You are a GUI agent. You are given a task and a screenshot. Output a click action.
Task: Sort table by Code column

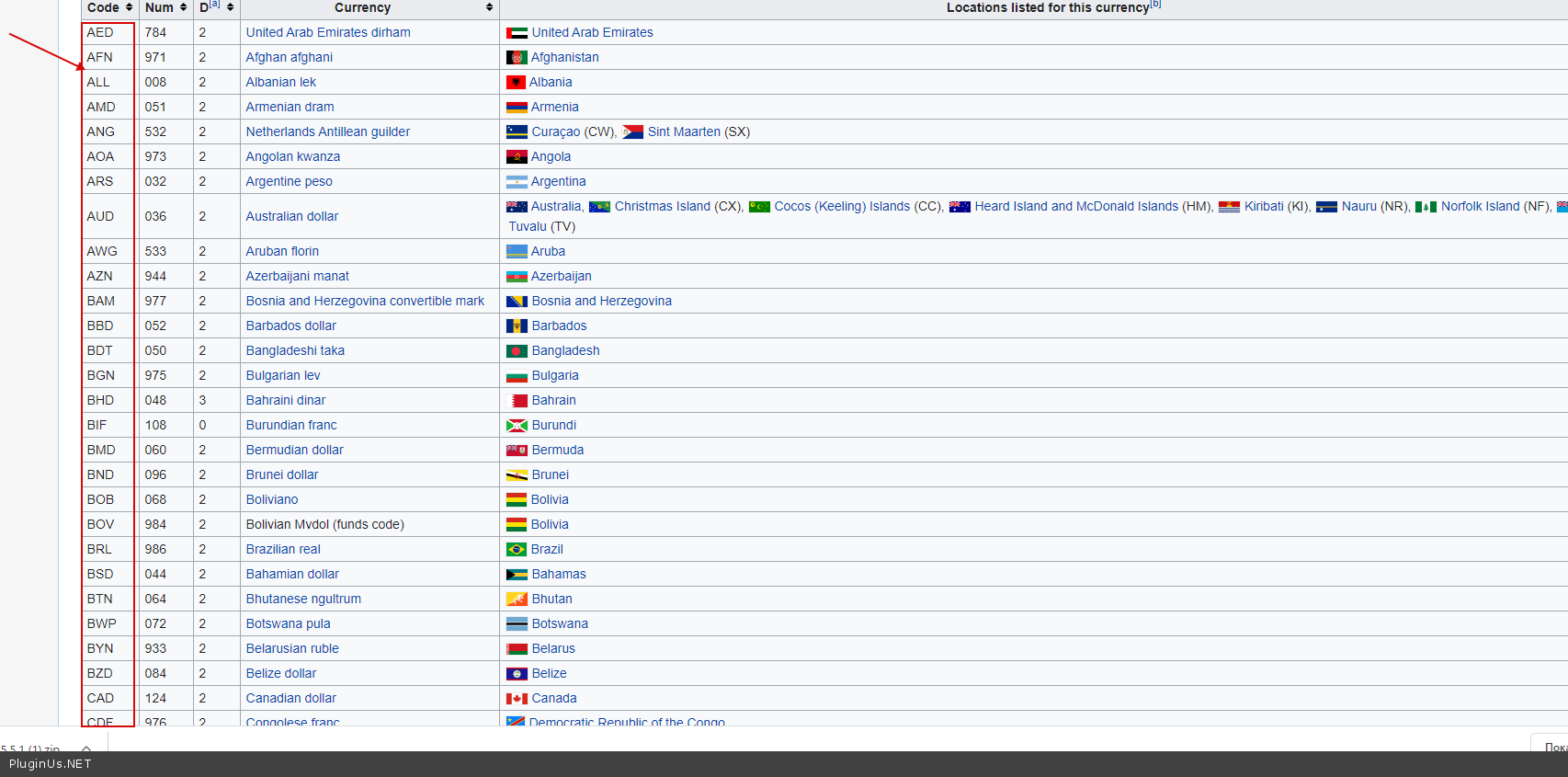(x=129, y=7)
